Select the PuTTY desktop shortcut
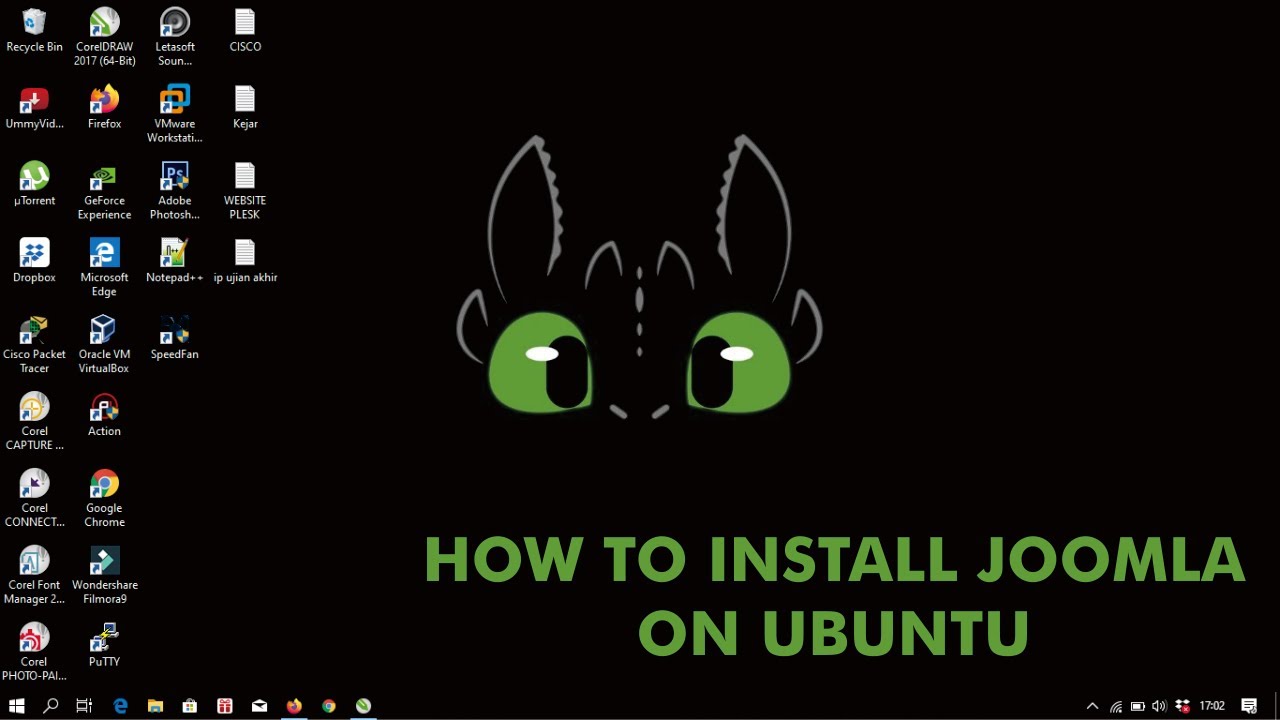Image resolution: width=1280 pixels, height=720 pixels. 104,645
